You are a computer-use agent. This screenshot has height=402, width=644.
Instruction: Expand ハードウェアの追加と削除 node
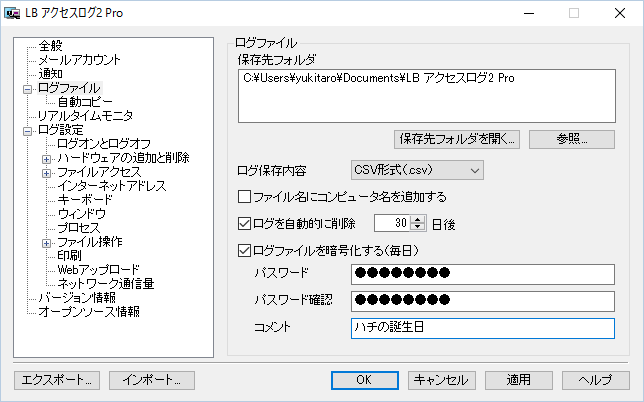pos(46,159)
